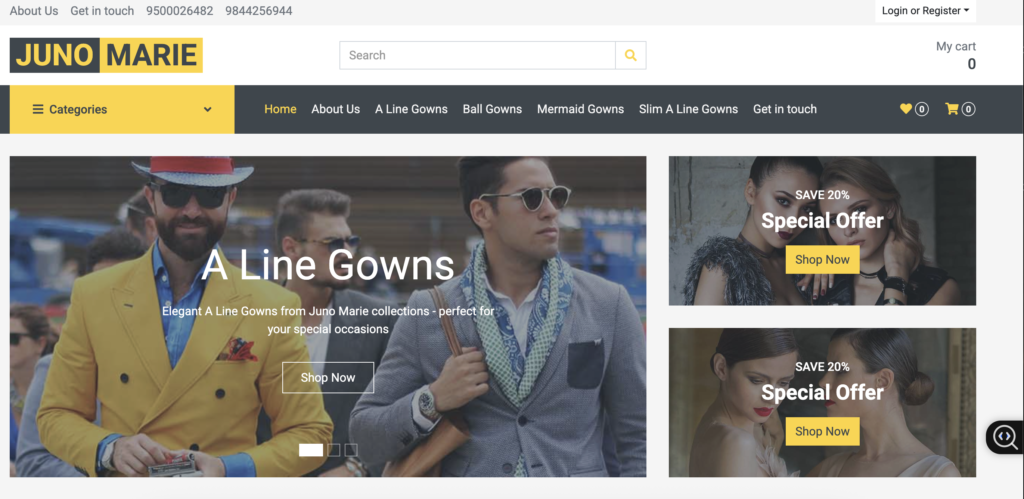The width and height of the screenshot is (1024, 499).
Task: Click into the Search text field
Action: [x=477, y=56]
